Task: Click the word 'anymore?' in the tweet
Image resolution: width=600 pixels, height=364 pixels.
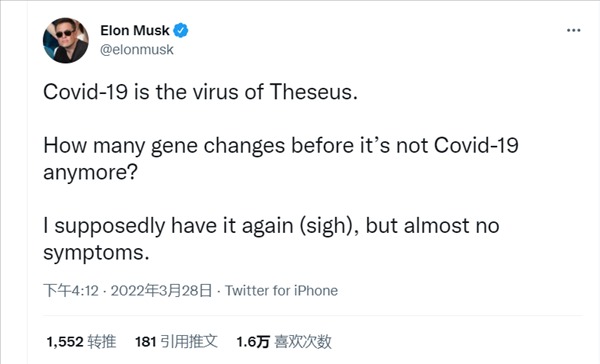Action: [90, 173]
